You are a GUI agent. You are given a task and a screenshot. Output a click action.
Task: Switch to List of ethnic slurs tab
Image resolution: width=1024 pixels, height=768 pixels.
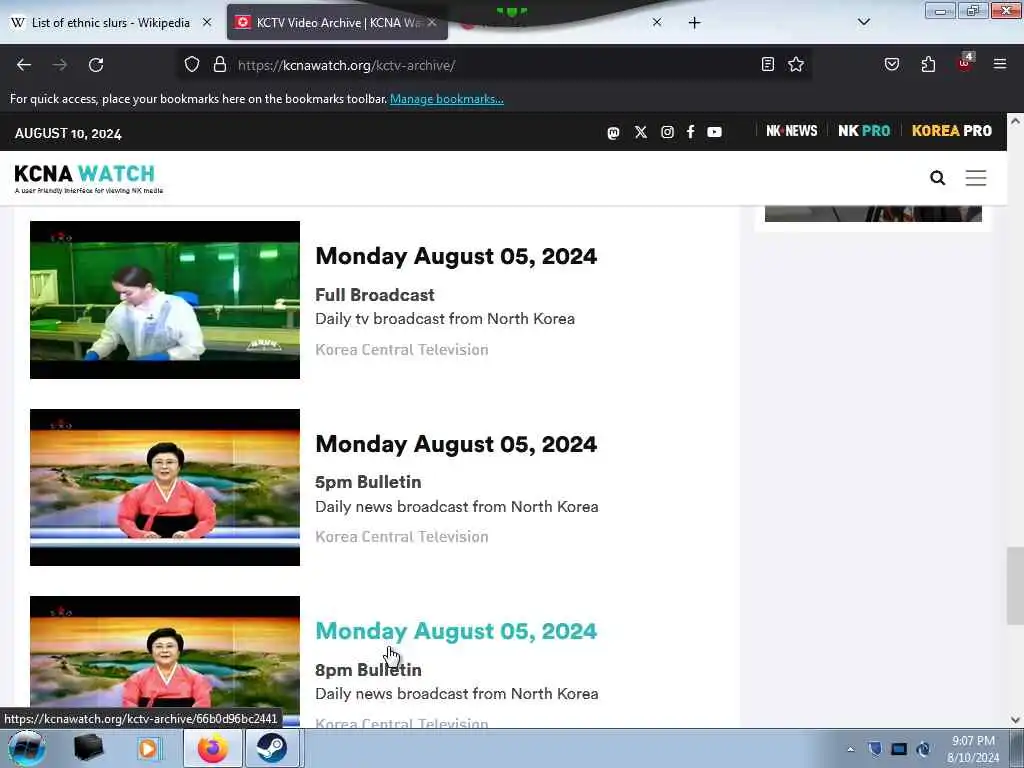tap(110, 23)
